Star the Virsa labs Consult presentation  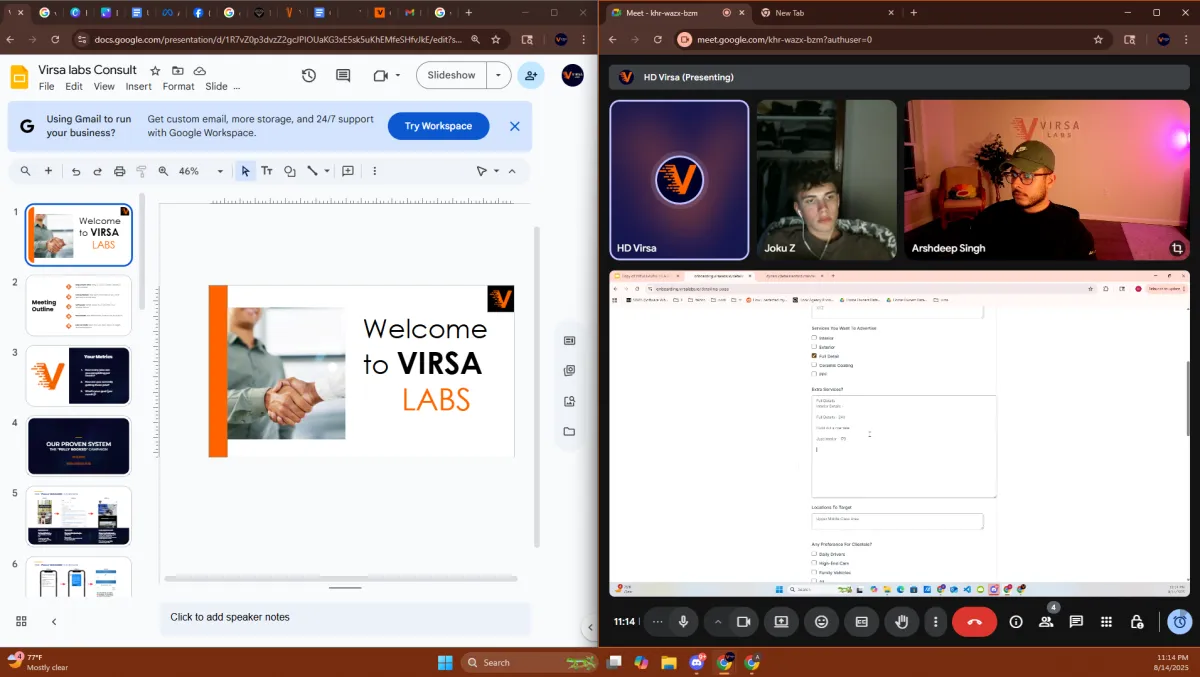[155, 71]
